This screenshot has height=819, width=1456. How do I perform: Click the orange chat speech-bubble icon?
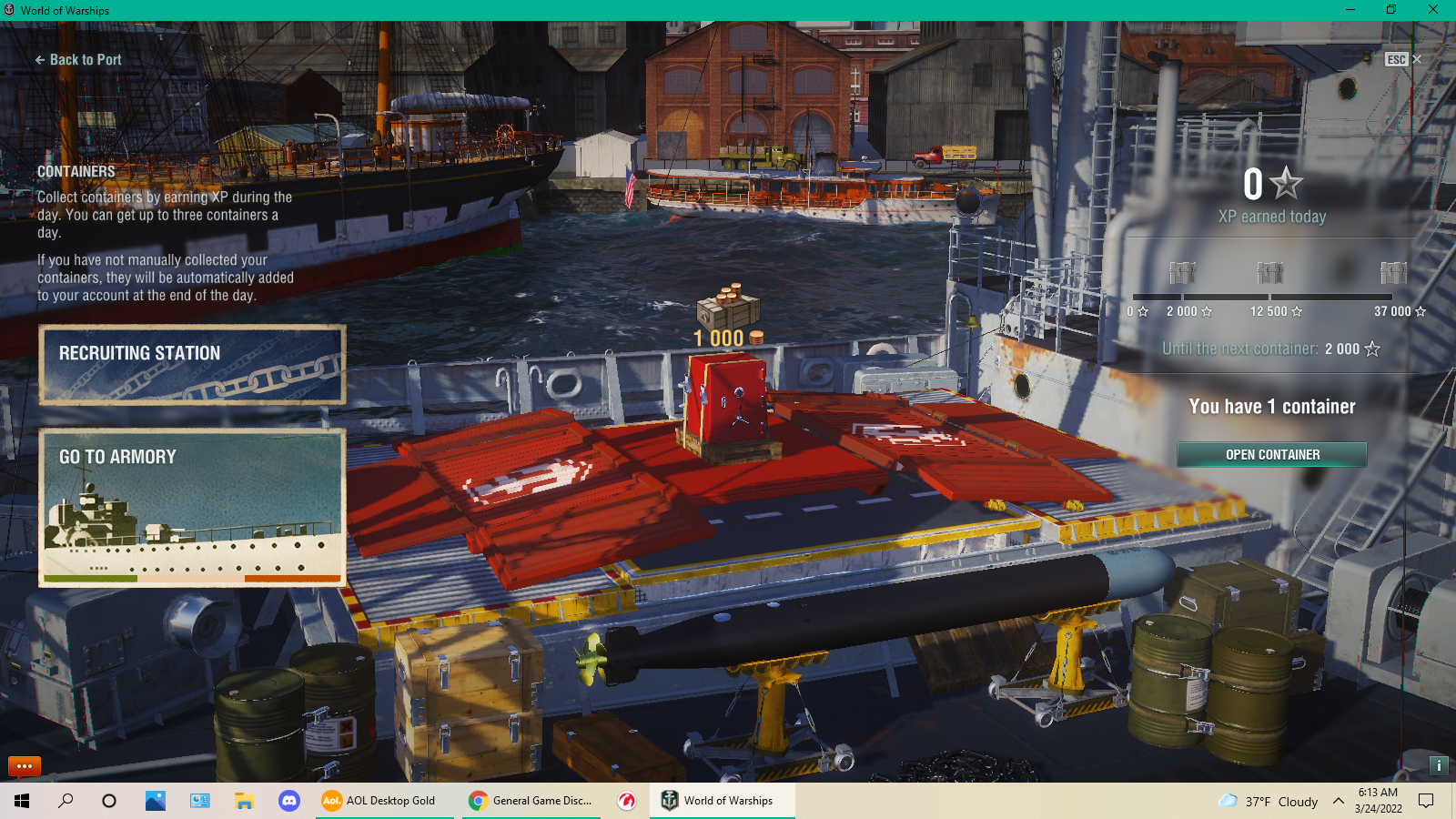[x=25, y=766]
